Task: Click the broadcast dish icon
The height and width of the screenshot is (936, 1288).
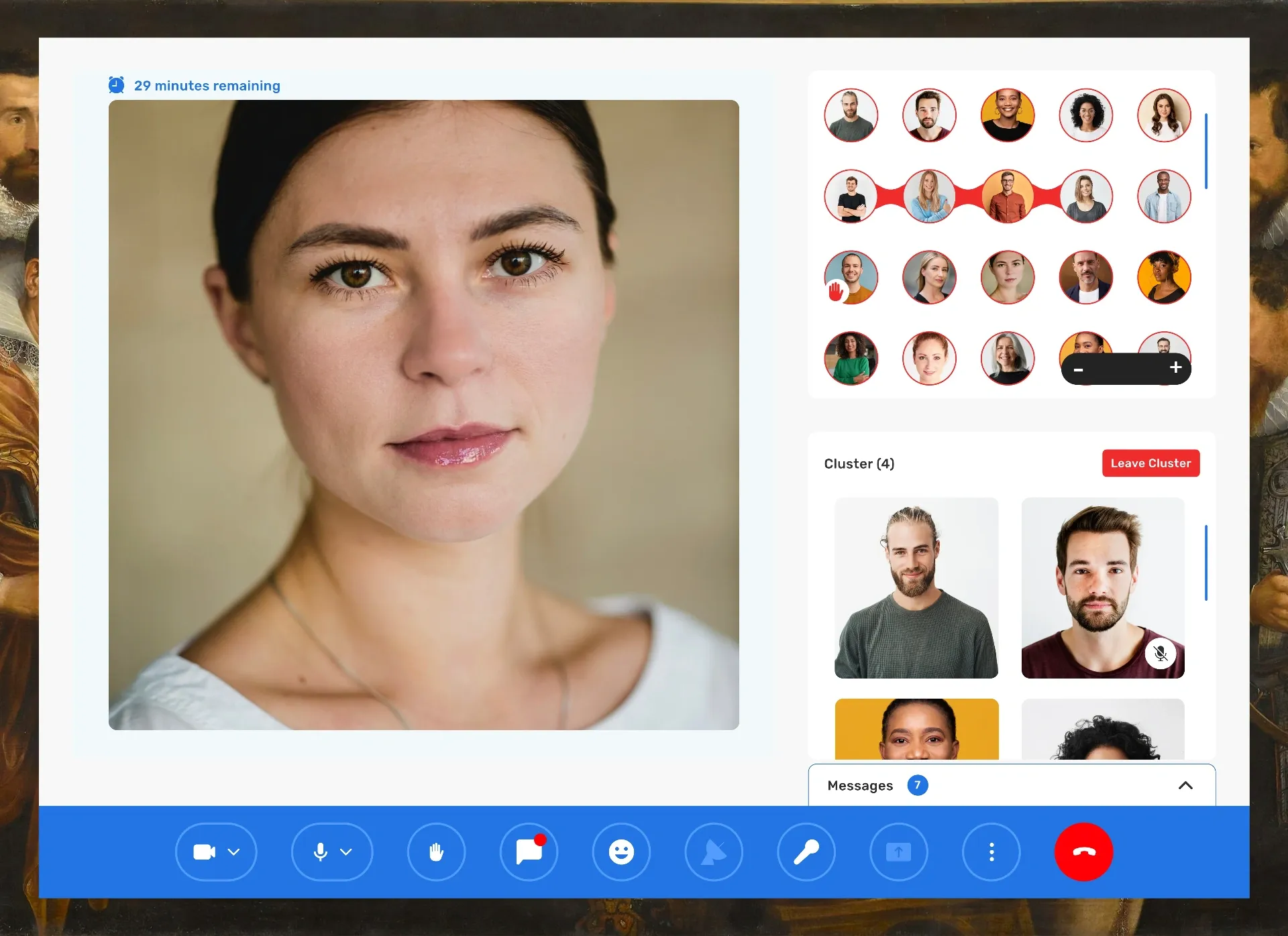Action: click(714, 852)
